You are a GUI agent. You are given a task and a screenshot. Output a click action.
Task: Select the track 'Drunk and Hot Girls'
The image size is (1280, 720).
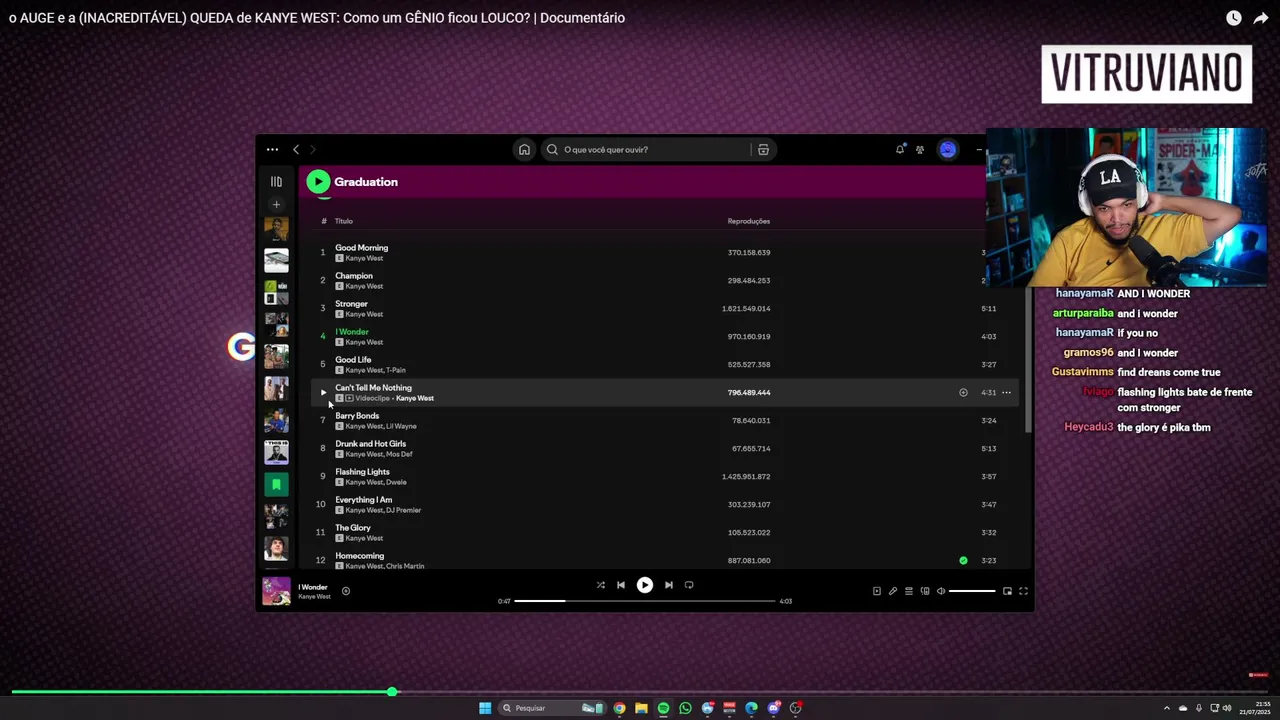point(370,444)
